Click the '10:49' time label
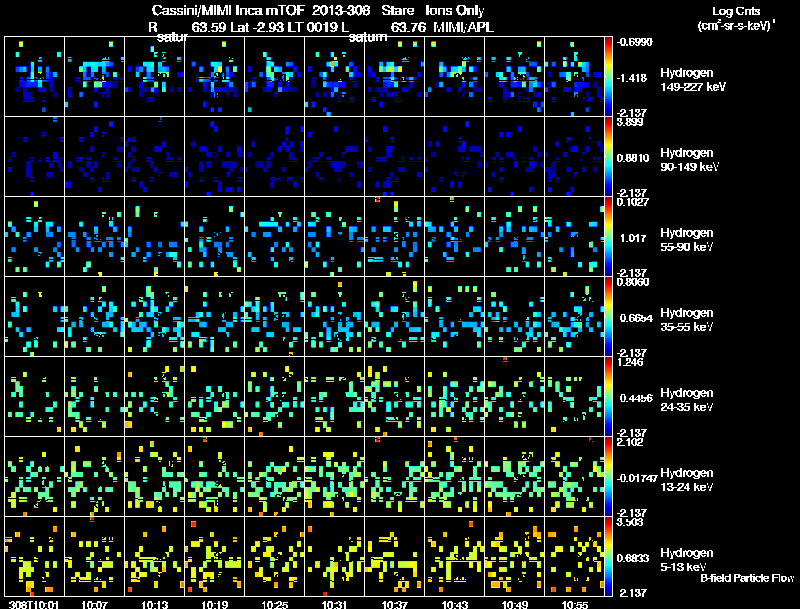The image size is (800, 609). point(515,605)
